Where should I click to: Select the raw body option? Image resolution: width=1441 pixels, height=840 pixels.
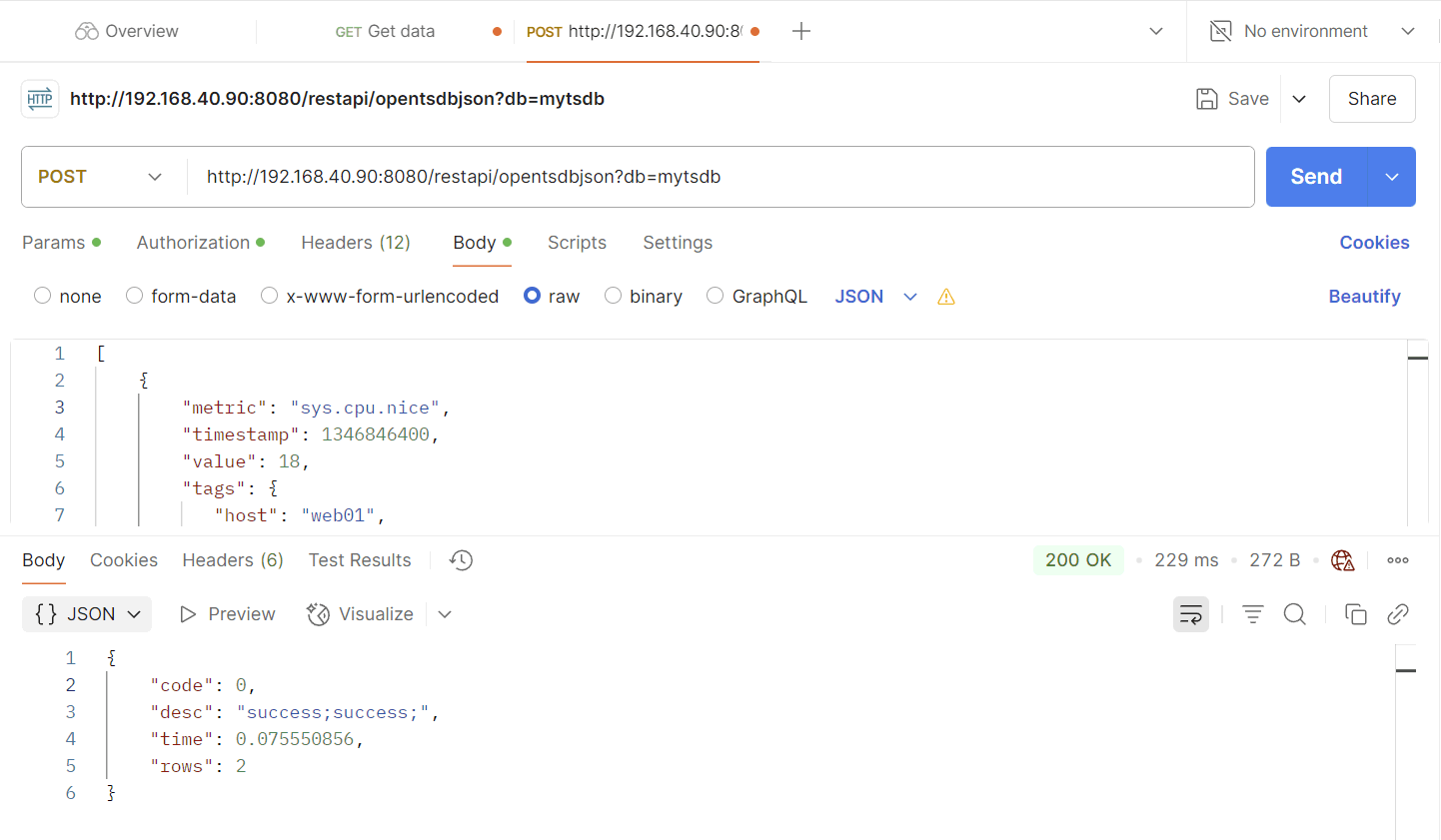[x=532, y=296]
